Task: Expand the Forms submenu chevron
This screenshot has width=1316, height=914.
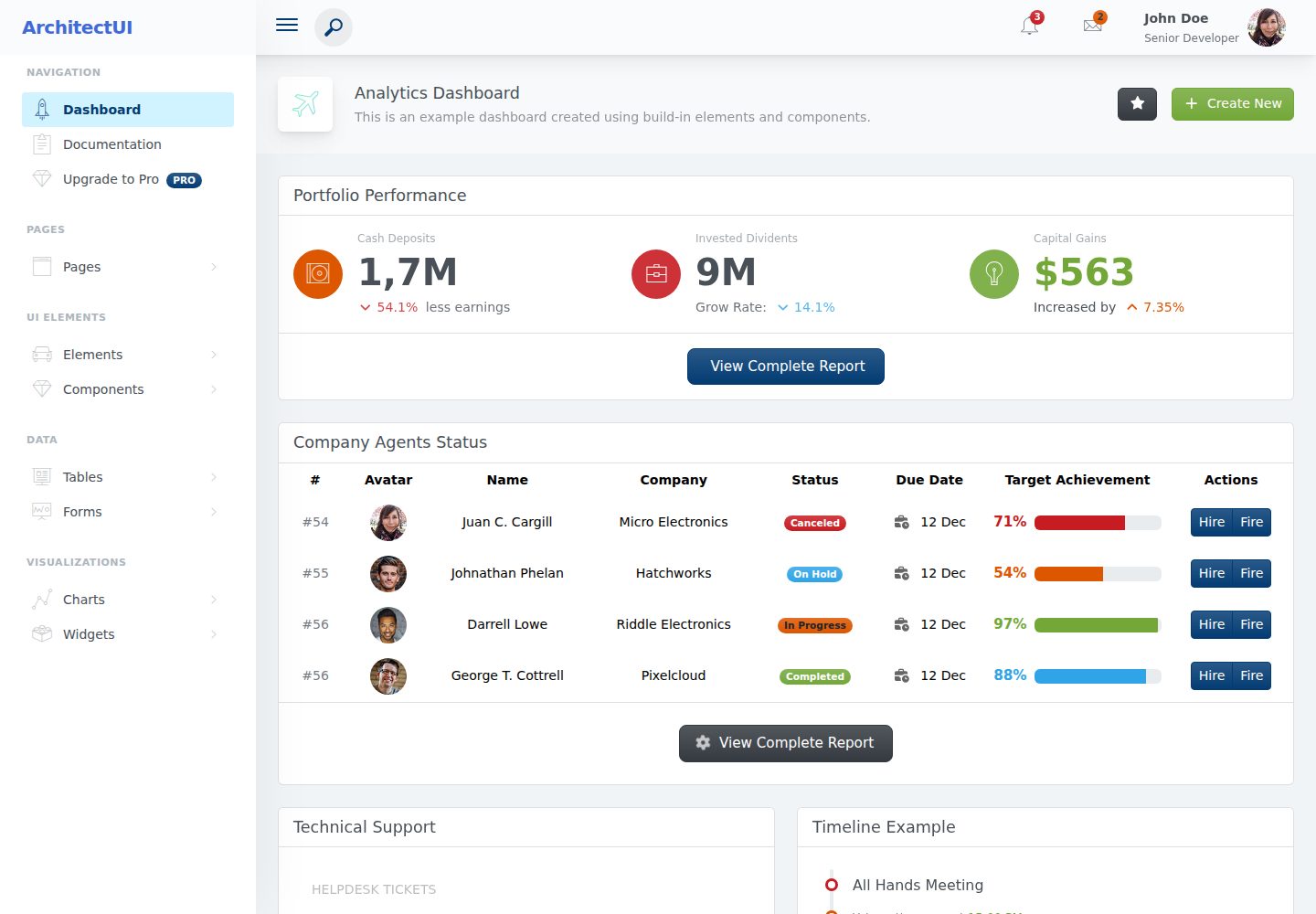Action: (214, 512)
